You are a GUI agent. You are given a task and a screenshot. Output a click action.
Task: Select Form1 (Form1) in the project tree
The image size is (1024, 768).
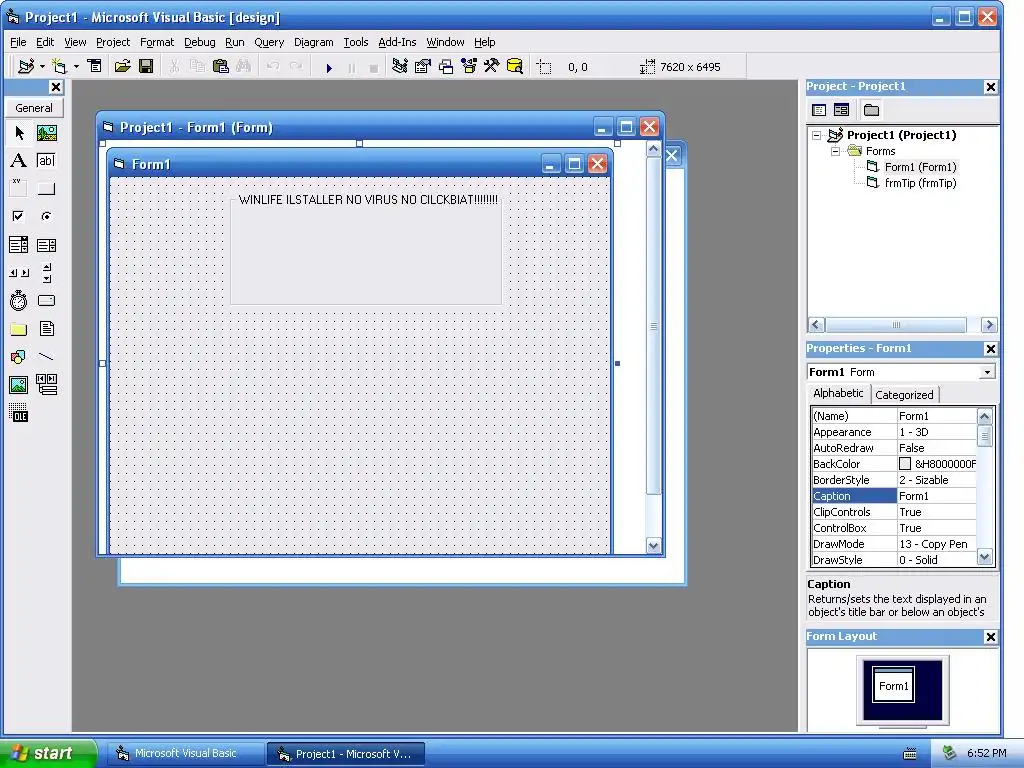pos(920,167)
